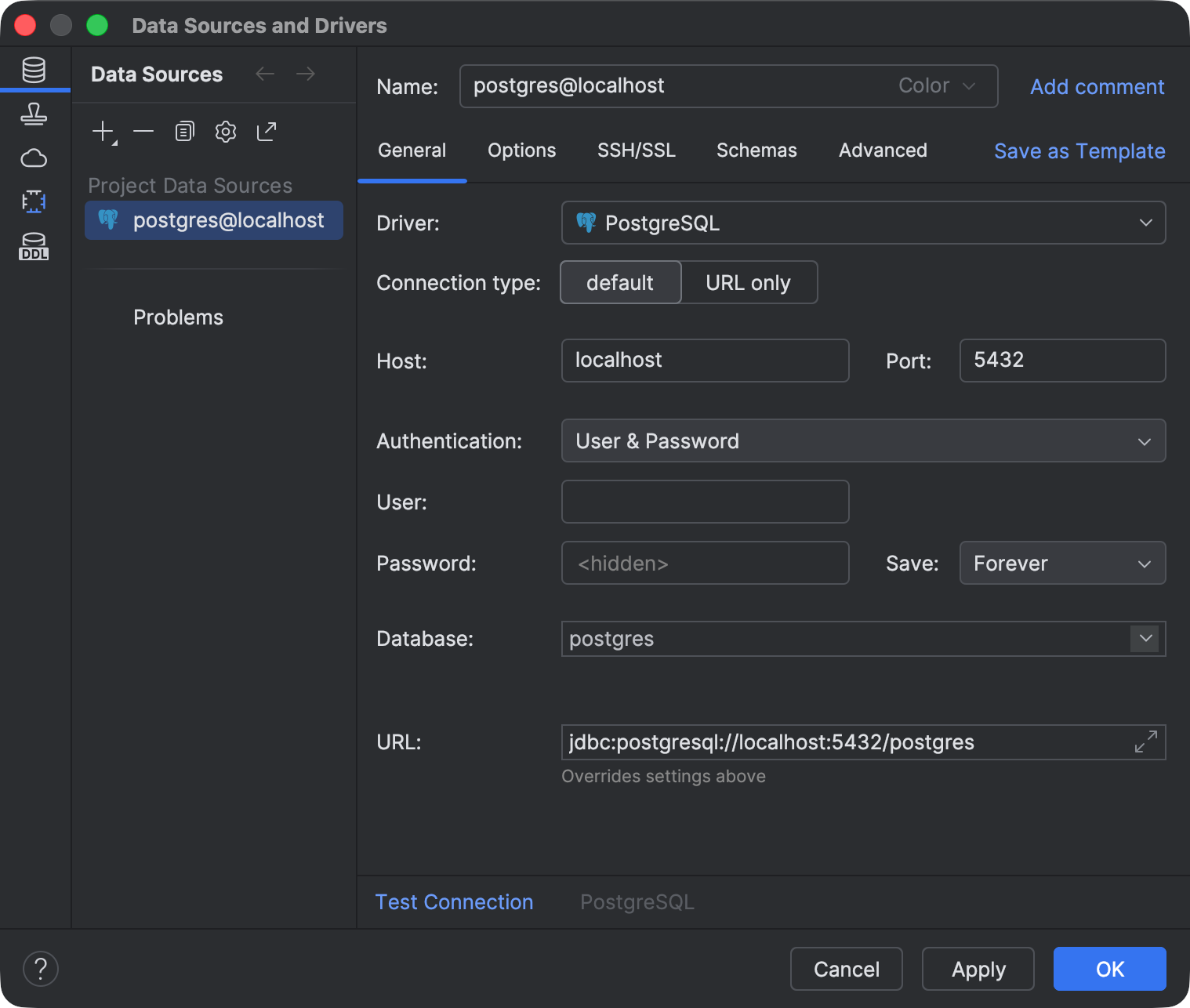
Task: Click the Add comment link
Action: pos(1097,86)
